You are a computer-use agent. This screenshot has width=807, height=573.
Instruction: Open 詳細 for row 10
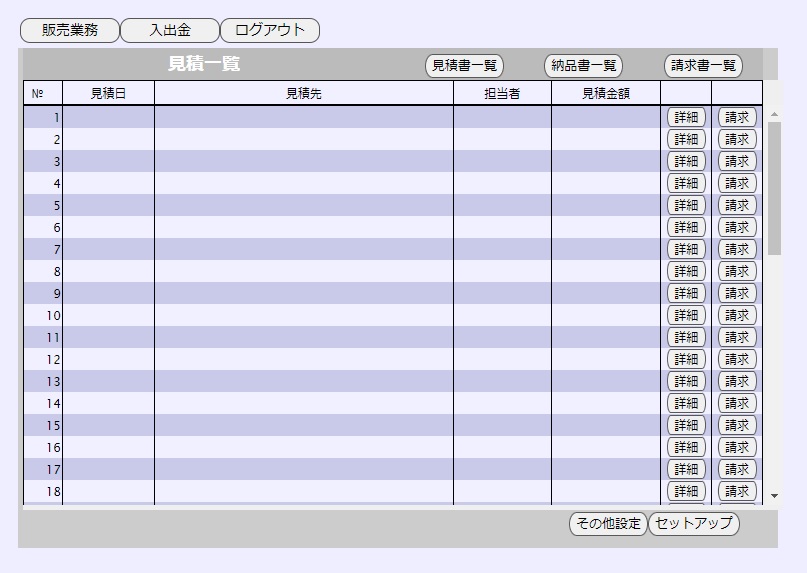point(686,316)
